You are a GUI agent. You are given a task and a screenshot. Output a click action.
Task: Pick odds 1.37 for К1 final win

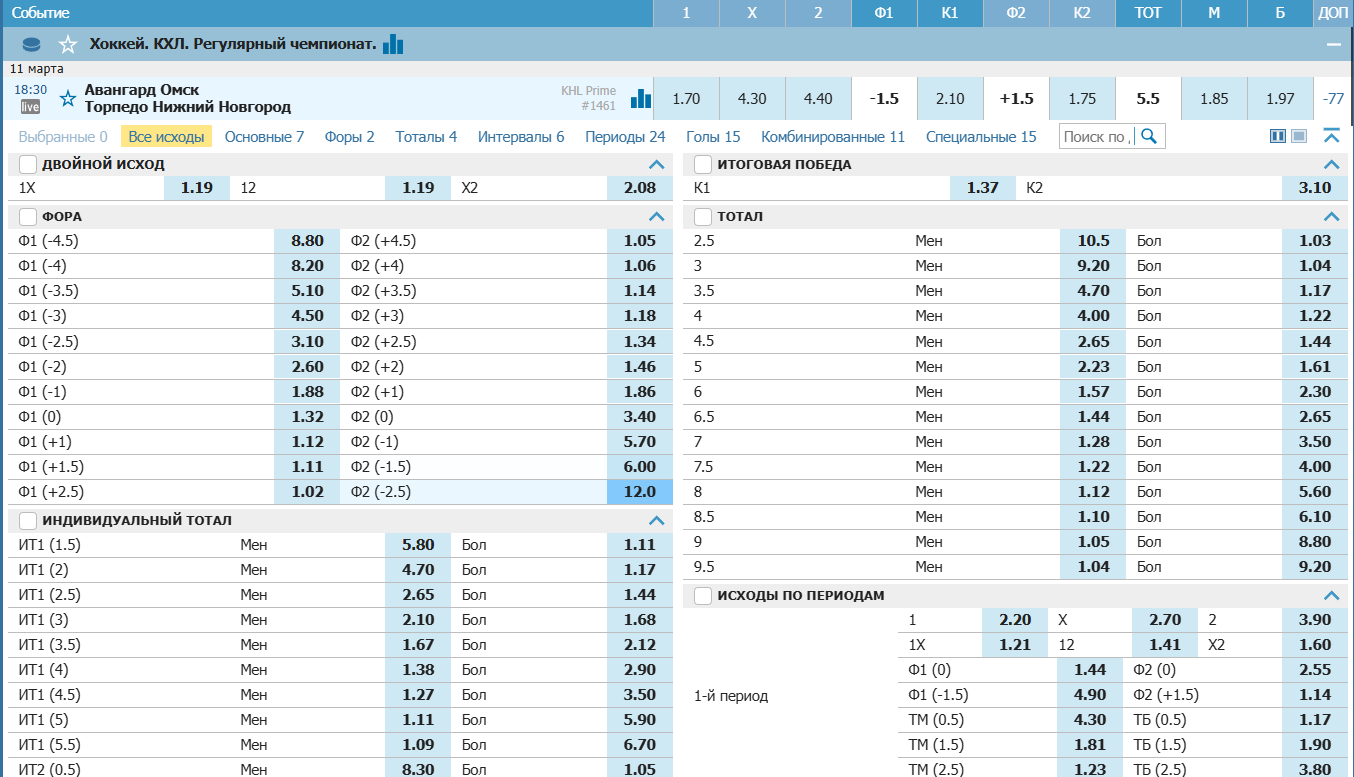[x=982, y=187]
